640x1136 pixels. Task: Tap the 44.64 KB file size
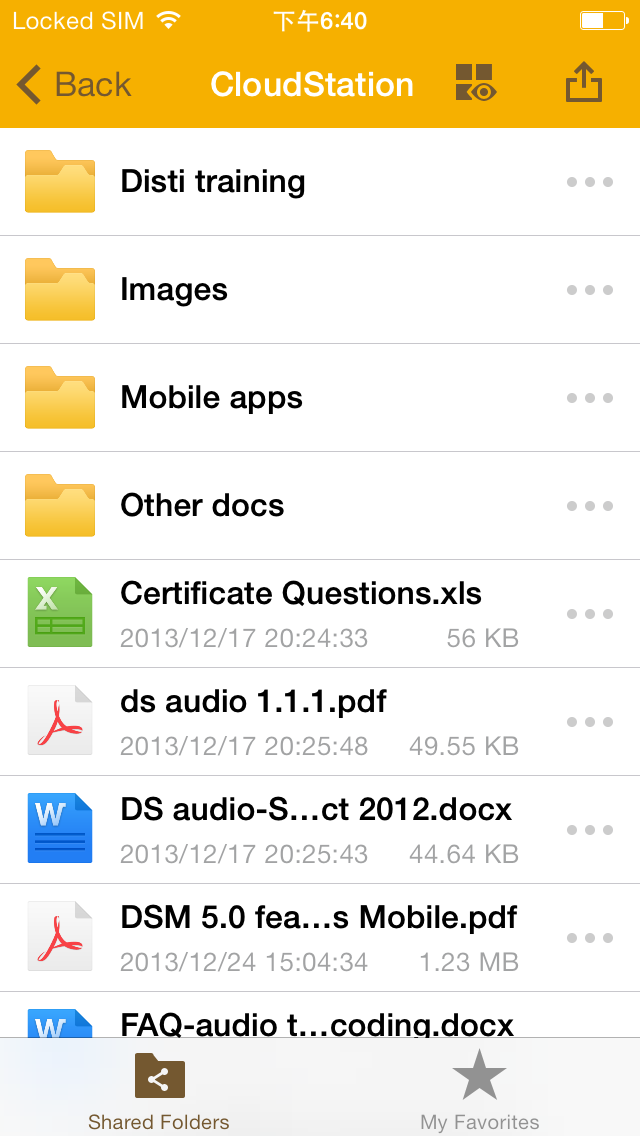[464, 854]
